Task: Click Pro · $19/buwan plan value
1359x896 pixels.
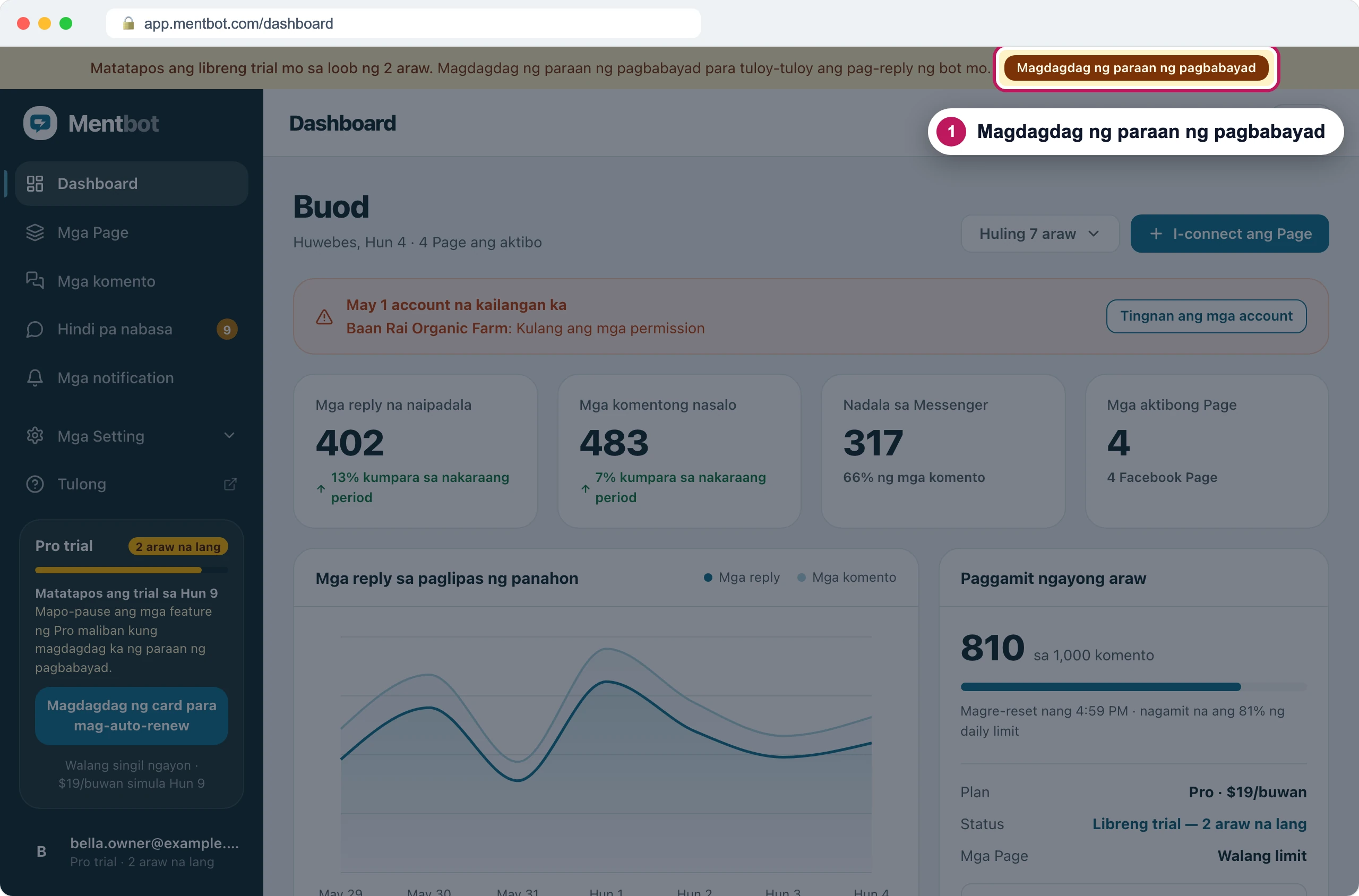Action: click(1247, 792)
